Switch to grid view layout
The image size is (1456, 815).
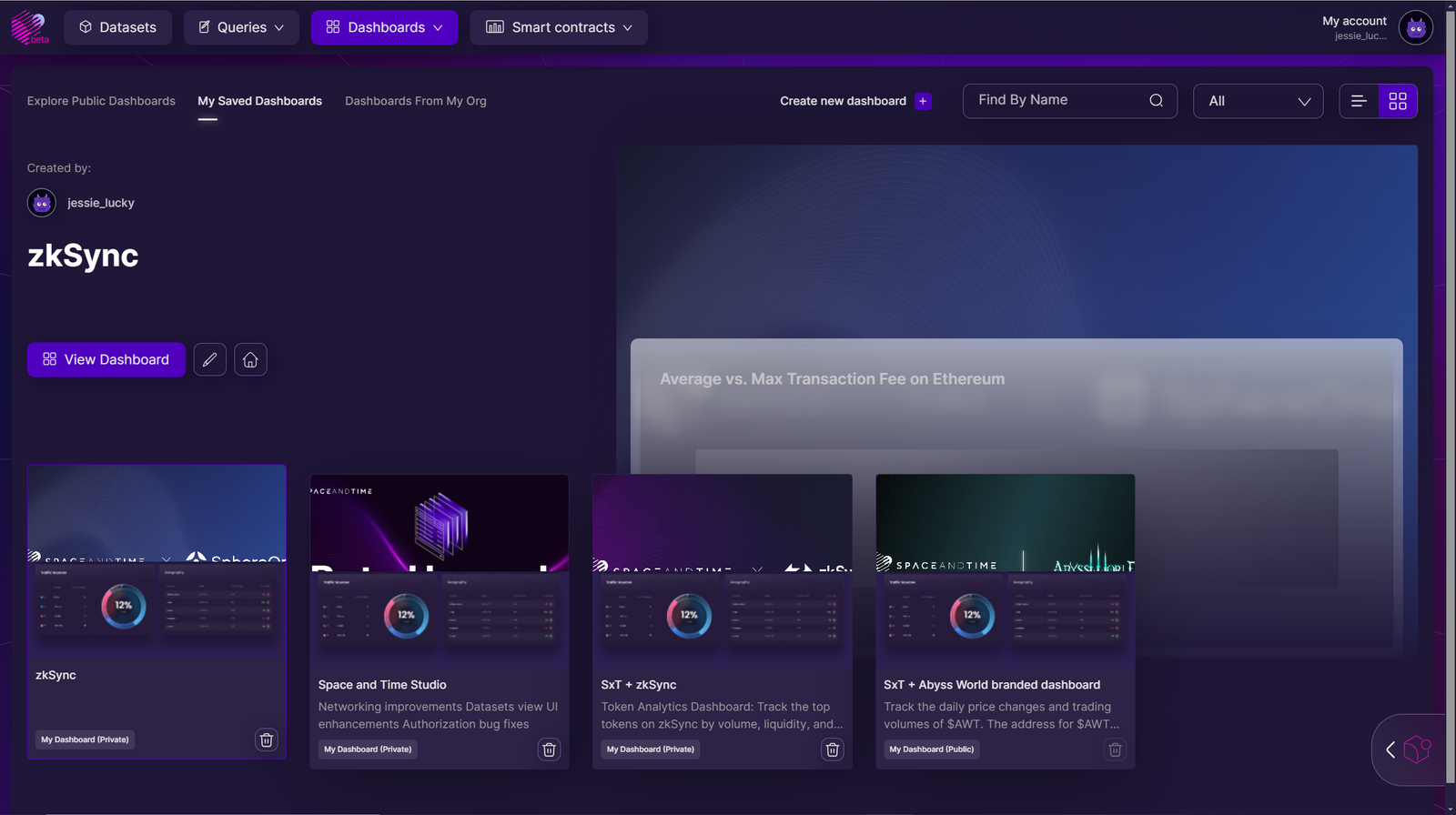click(x=1398, y=101)
